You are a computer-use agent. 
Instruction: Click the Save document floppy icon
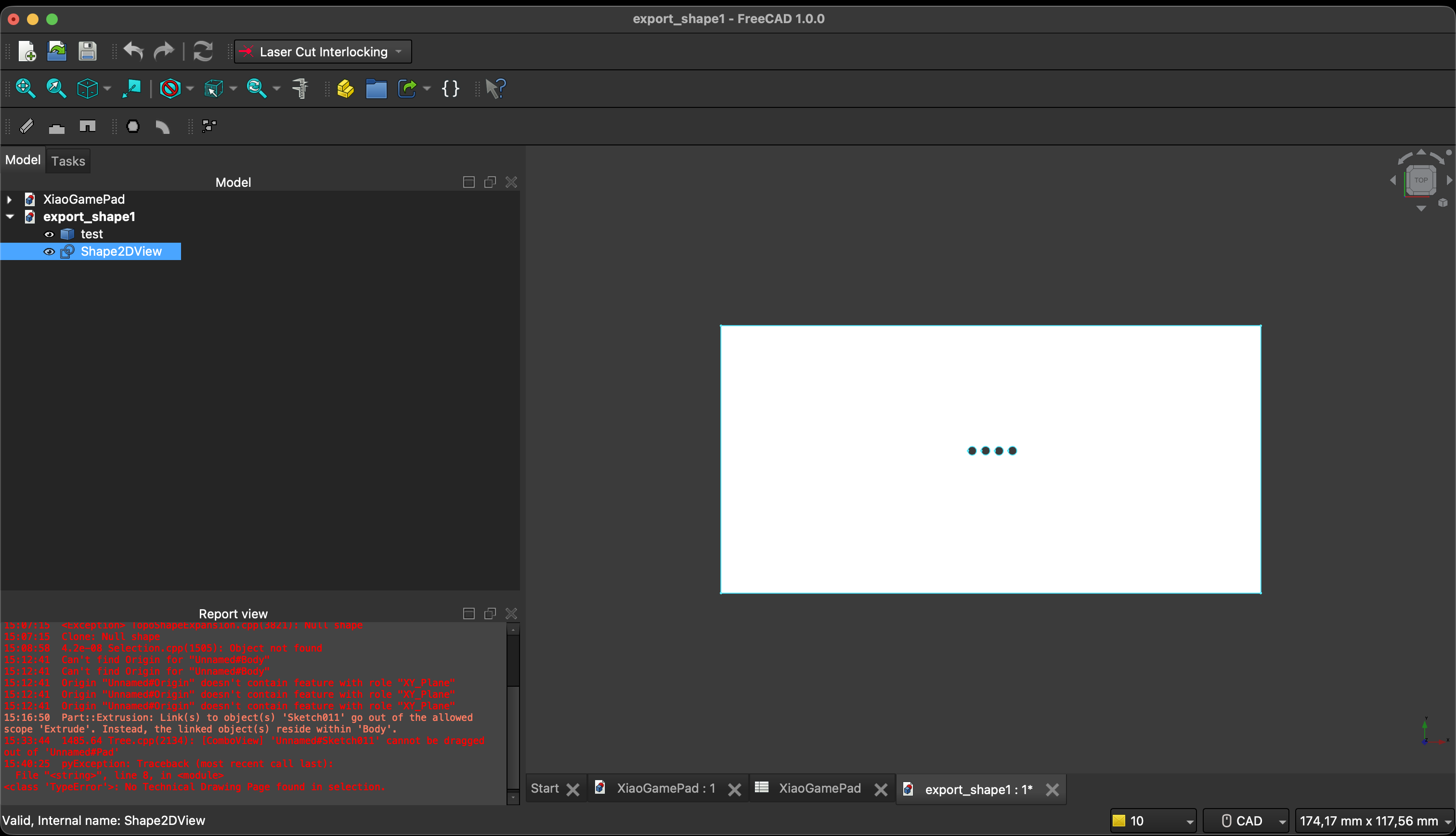(x=87, y=51)
